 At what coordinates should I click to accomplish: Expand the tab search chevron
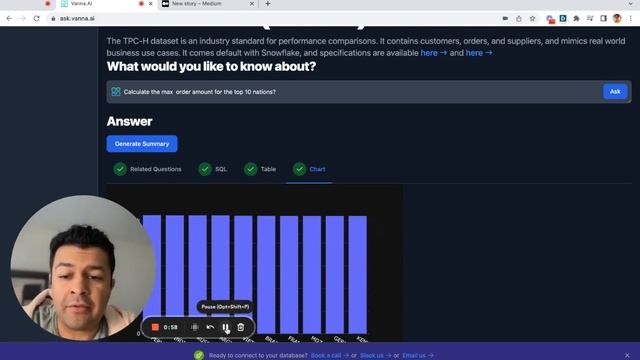pyautogui.click(x=631, y=4)
